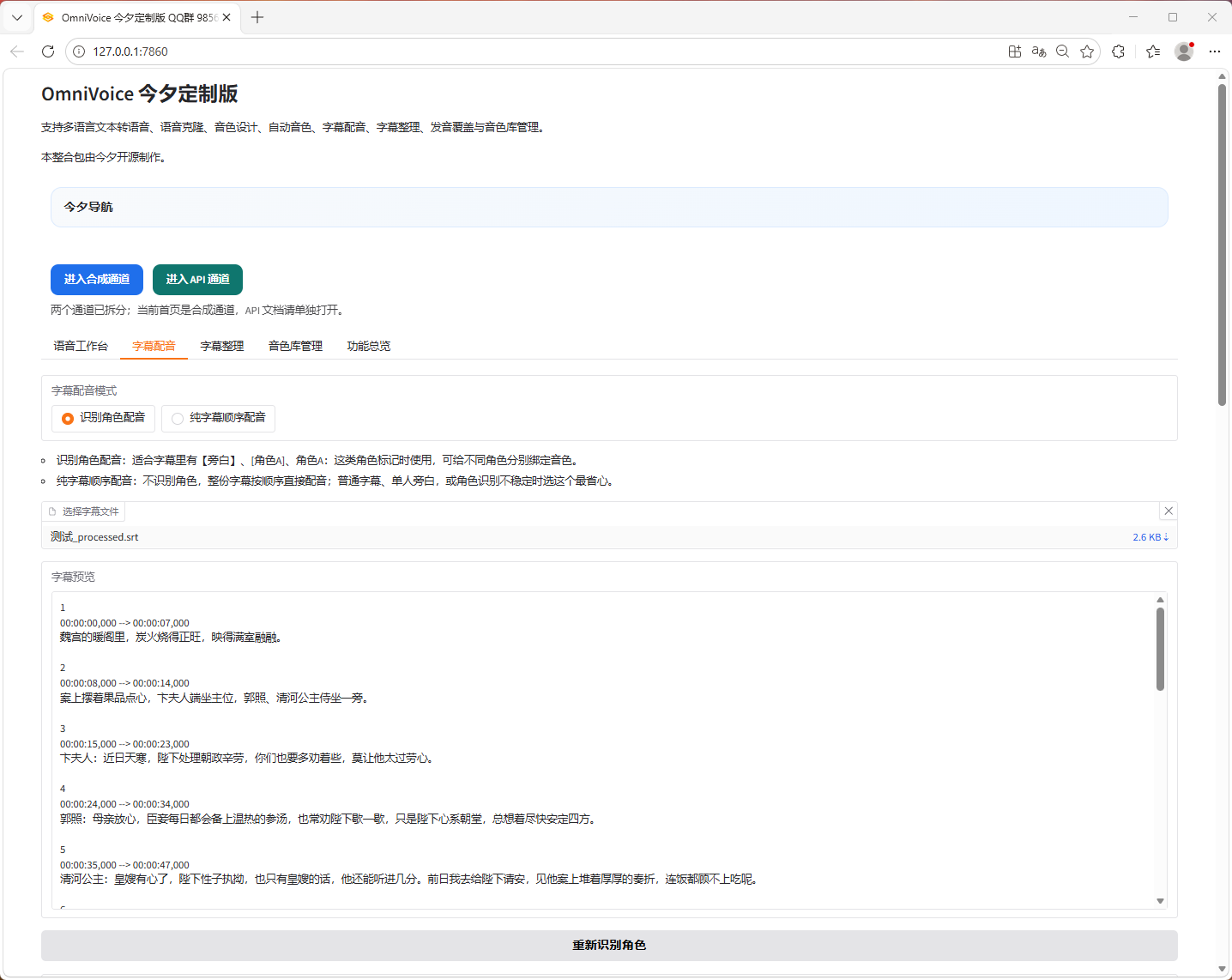Download the 2.6 KB file link

(1150, 537)
